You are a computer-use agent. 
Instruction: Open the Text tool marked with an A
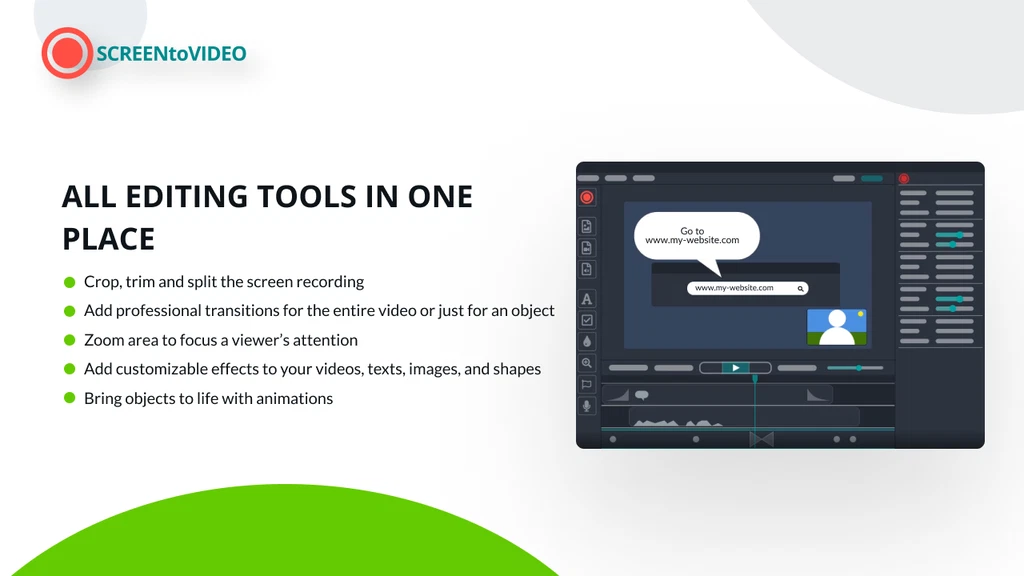[x=586, y=299]
